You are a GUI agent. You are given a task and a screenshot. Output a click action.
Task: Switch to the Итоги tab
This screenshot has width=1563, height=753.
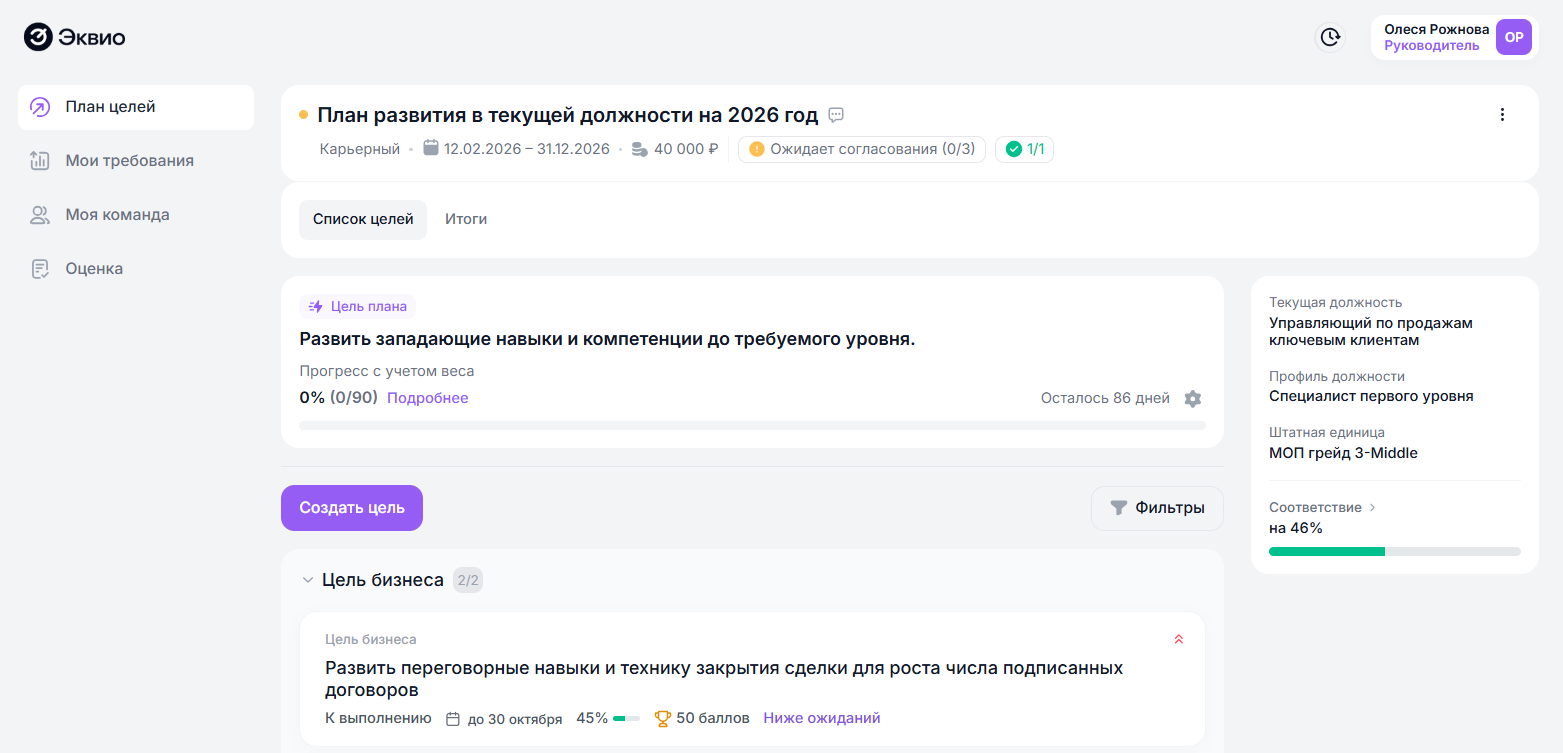pyautogui.click(x=466, y=219)
